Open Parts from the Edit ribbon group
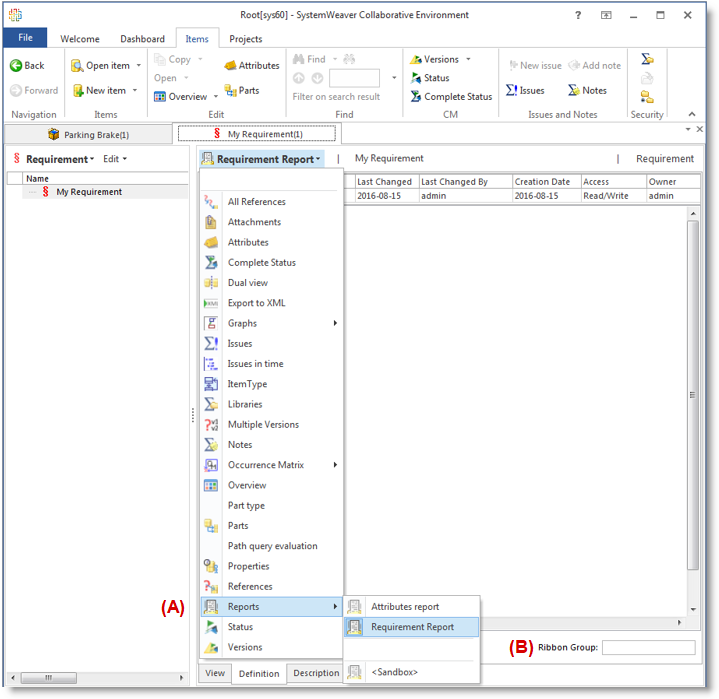This screenshot has width=719, height=699. (x=242, y=90)
